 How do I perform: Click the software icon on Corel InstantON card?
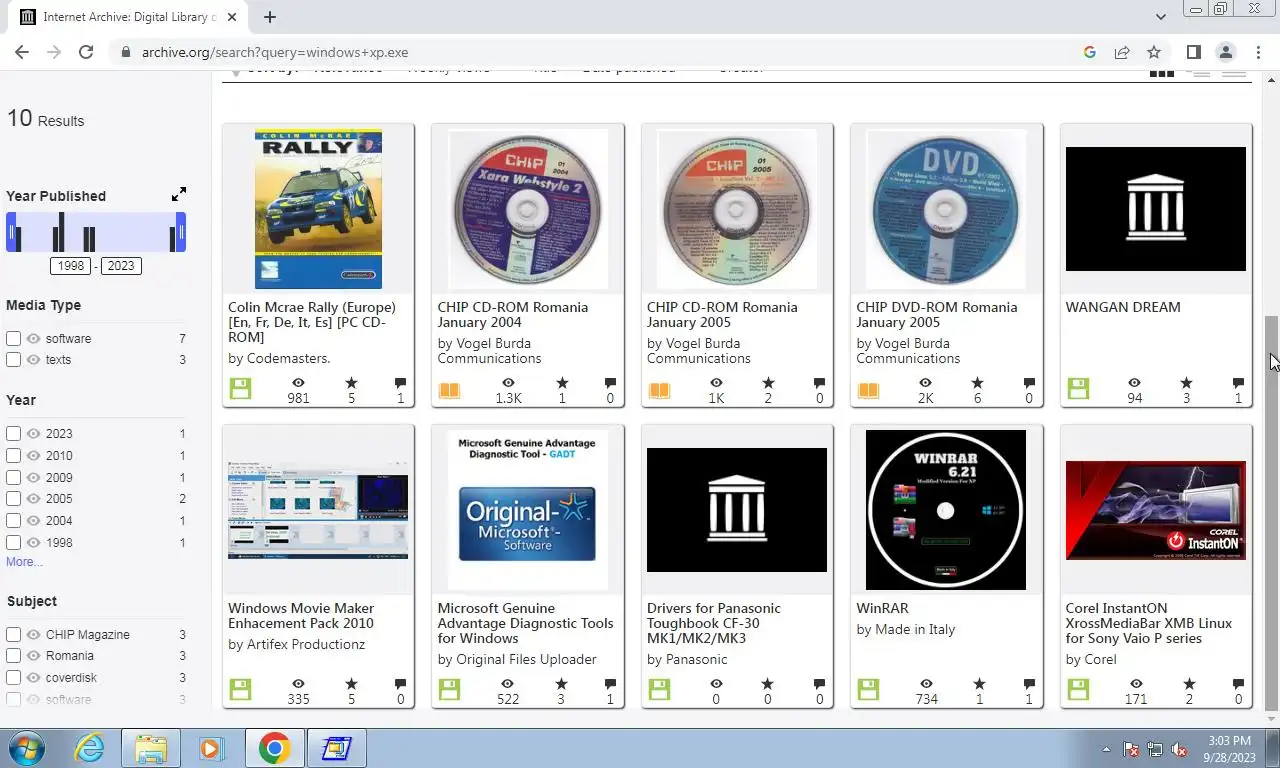[x=1078, y=690]
